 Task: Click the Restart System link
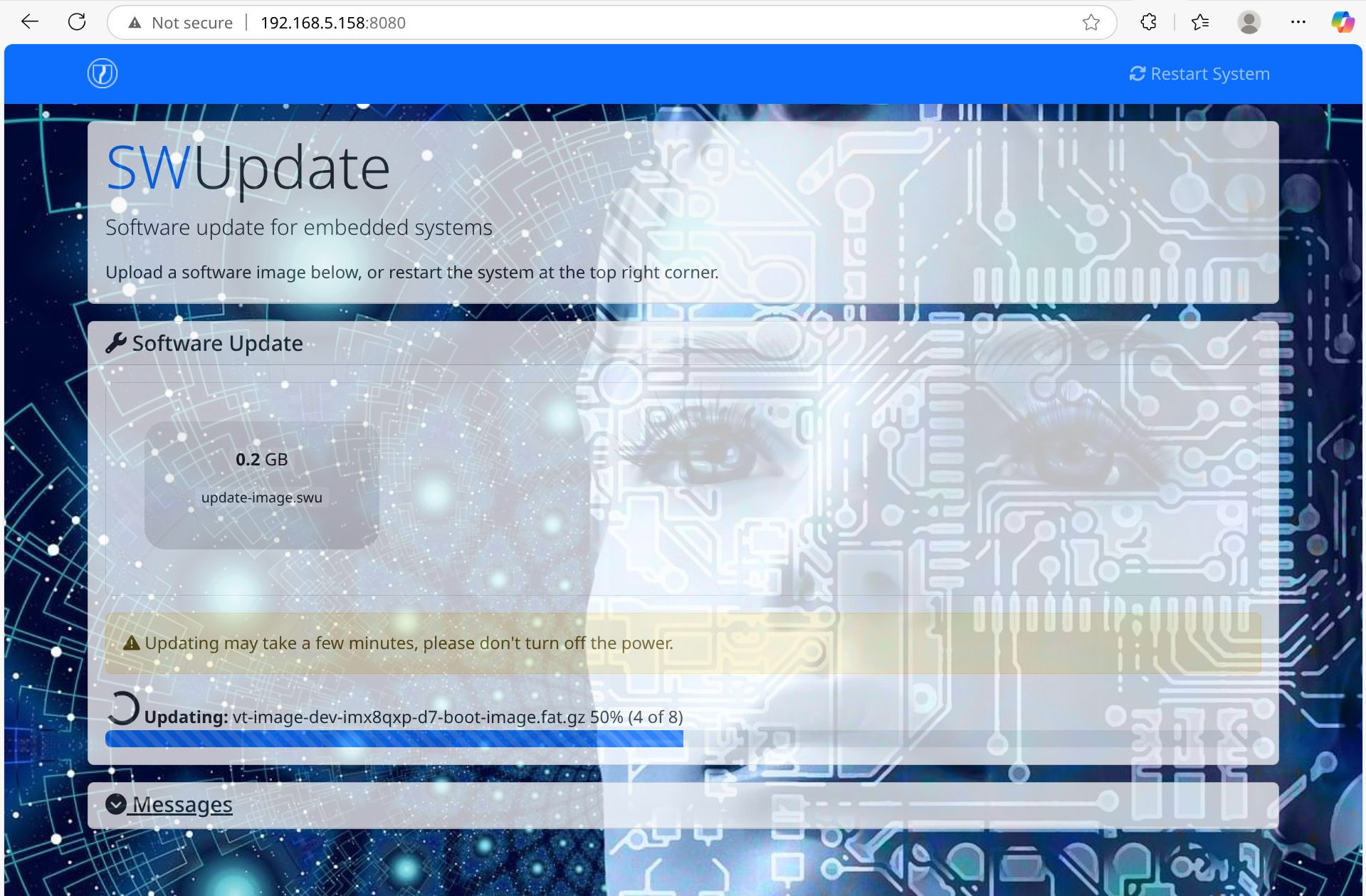(x=1199, y=74)
